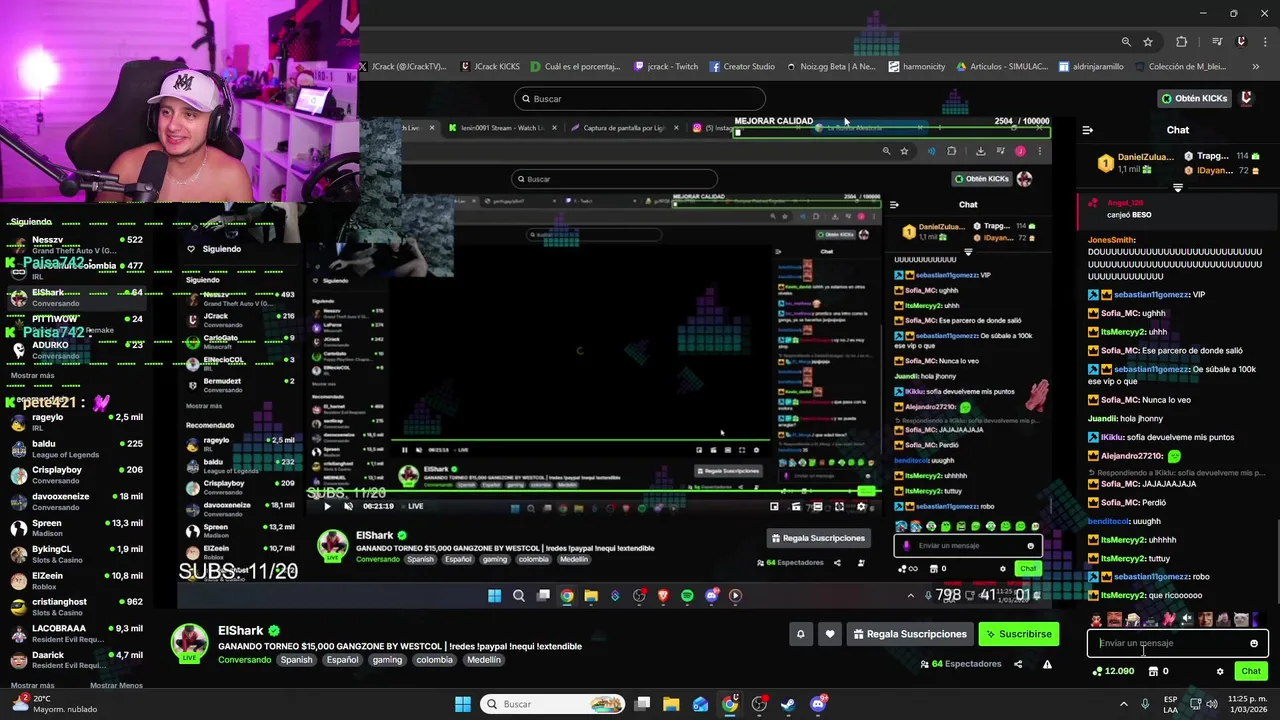Open the chat gift shop icon

pos(1153,671)
